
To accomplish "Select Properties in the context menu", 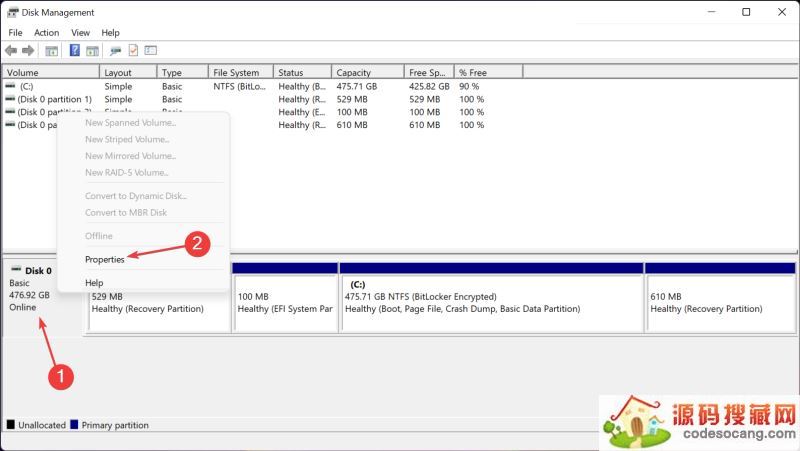I will (x=105, y=259).
